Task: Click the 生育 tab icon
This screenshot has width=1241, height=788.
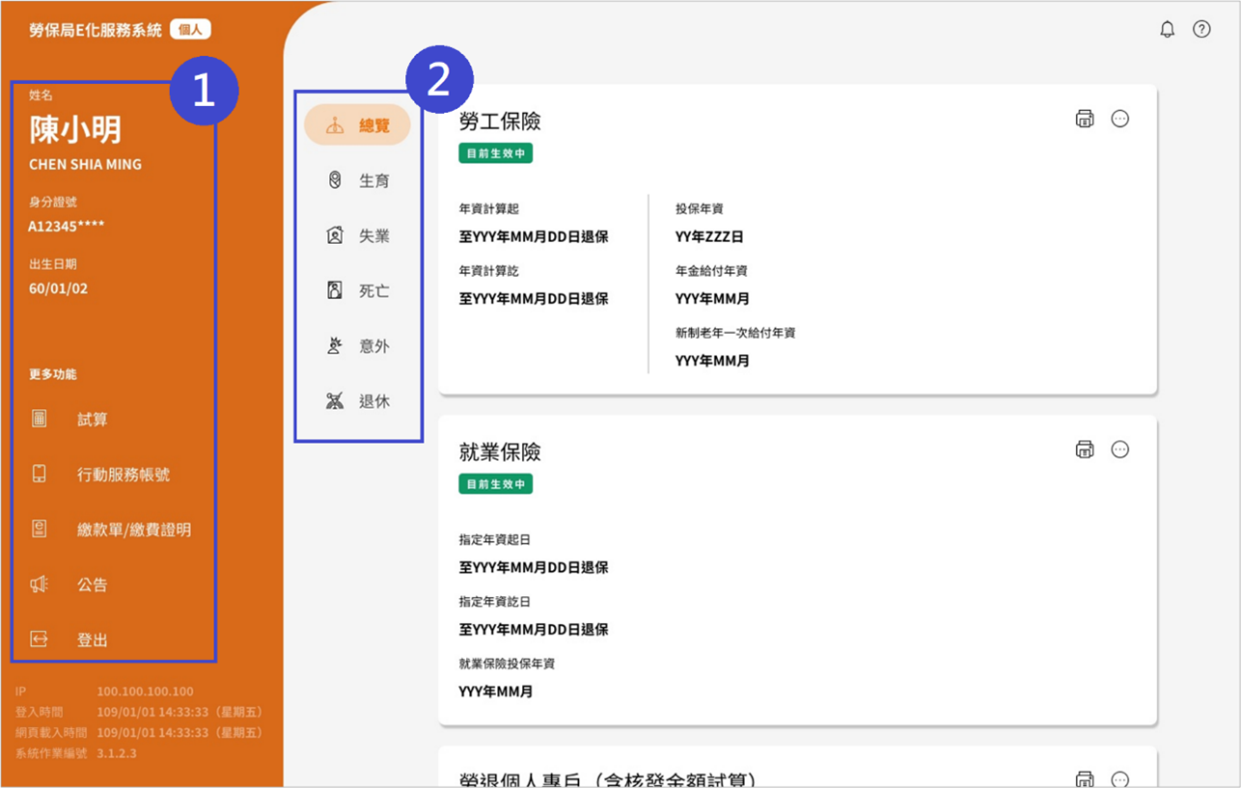Action: coord(335,181)
